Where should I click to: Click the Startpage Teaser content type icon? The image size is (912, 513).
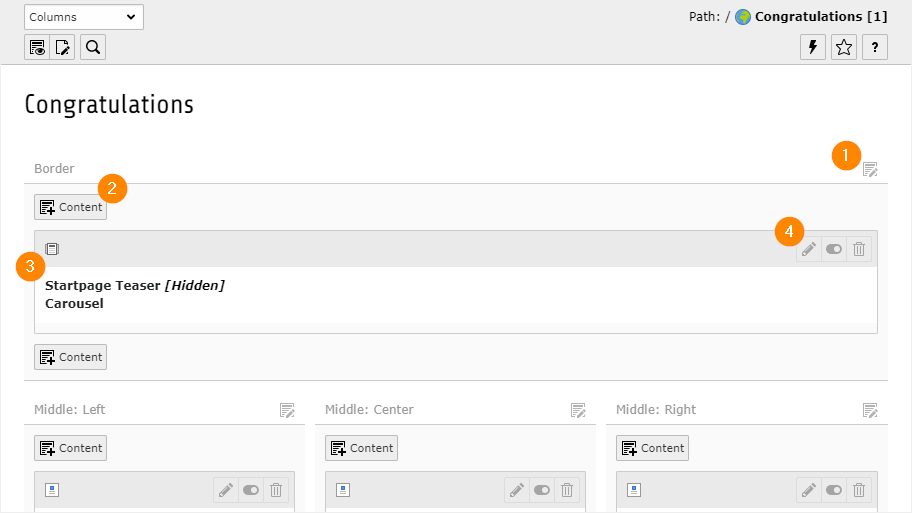52,249
